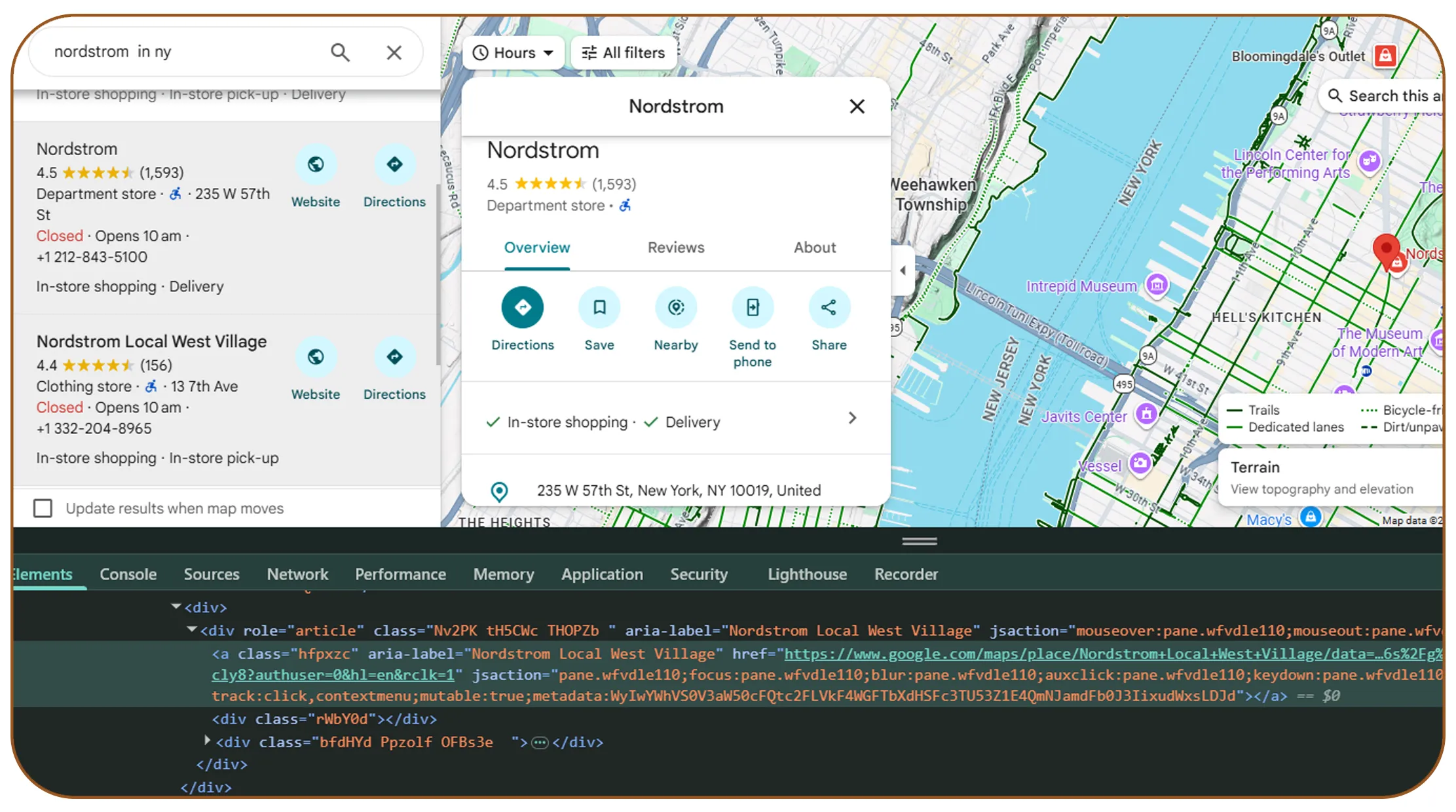The height and width of the screenshot is (812, 1456).
Task: Select the Elements tab in DevTools
Action: pos(43,574)
